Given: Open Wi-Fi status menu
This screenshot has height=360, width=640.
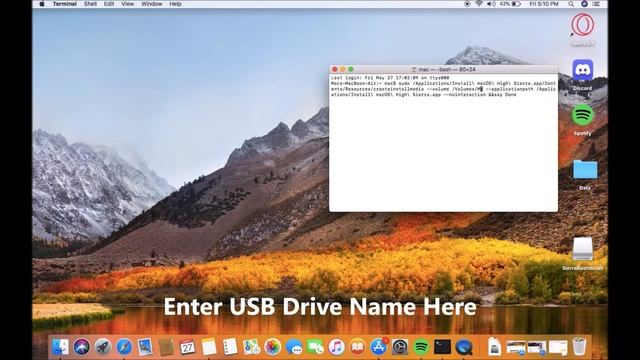Looking at the screenshot, I should [479, 4].
